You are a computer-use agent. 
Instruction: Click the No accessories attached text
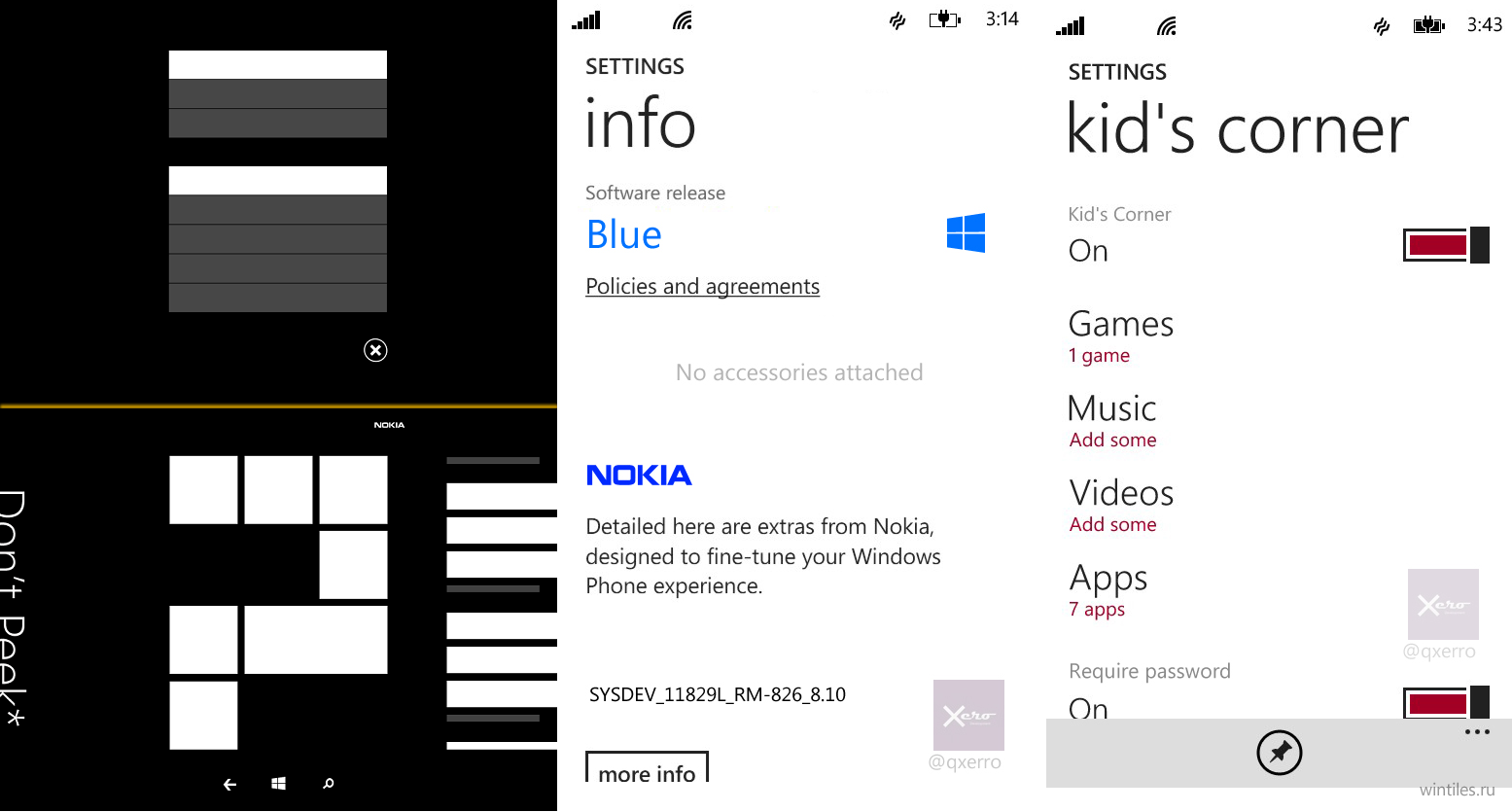pyautogui.click(x=799, y=372)
